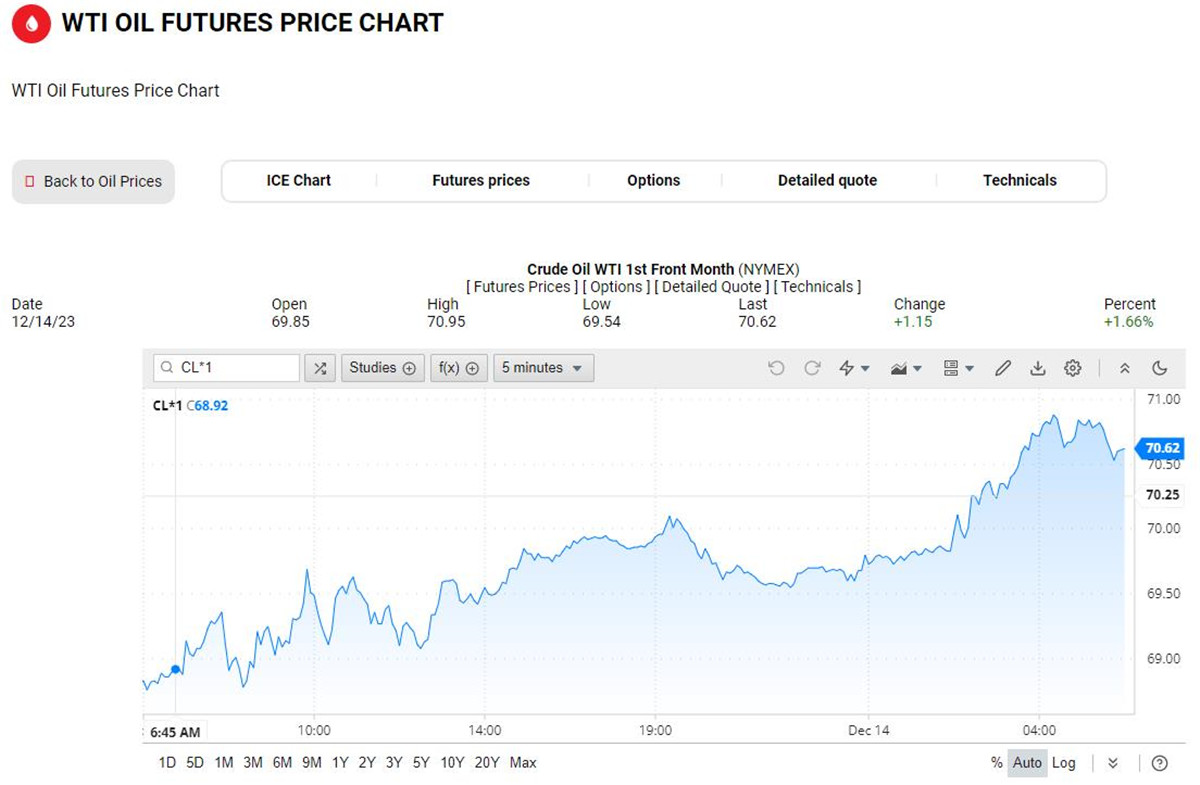Expand the 5 minutes interval dropdown
The height and width of the screenshot is (785, 1200).
pyautogui.click(x=543, y=368)
